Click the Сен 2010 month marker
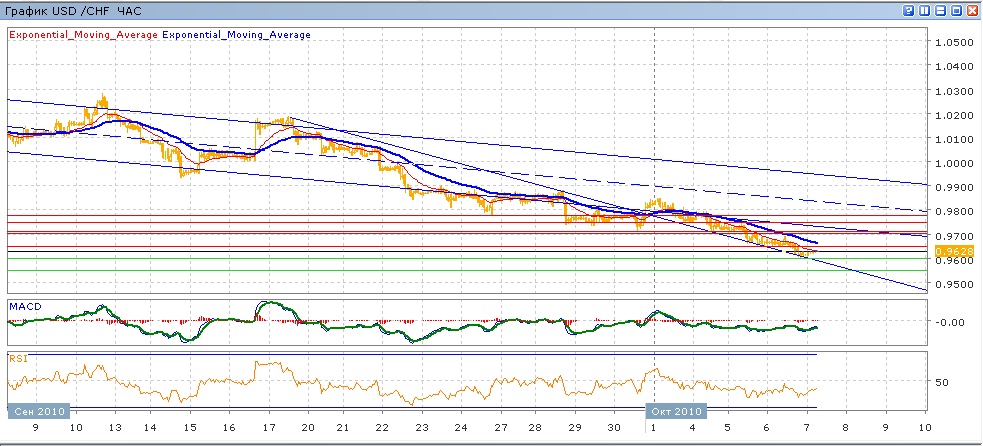 point(37,411)
